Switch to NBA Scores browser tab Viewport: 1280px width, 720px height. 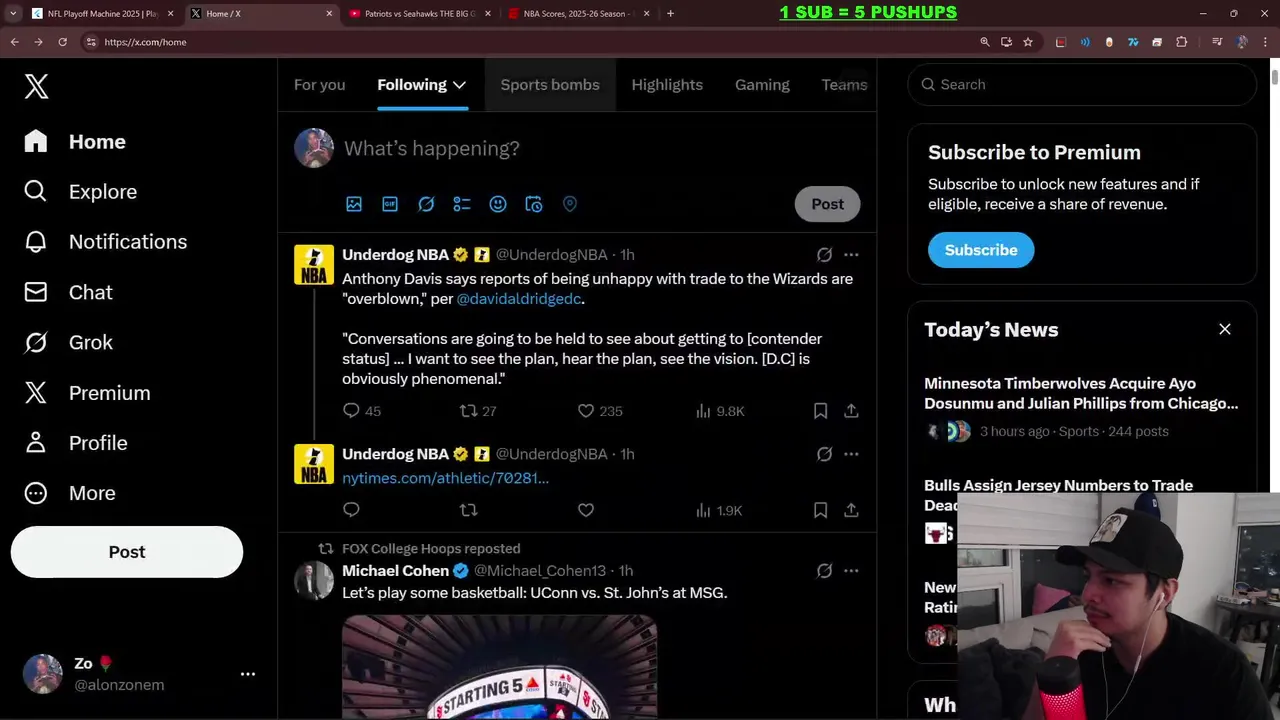click(578, 14)
